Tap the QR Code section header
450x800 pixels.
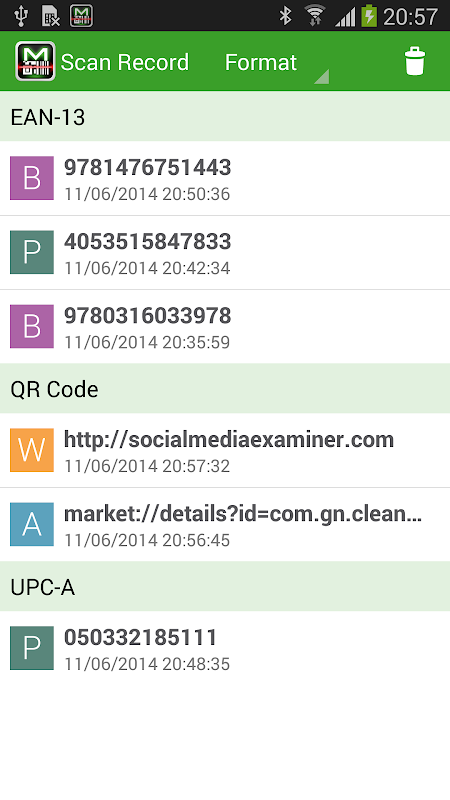[x=225, y=389]
